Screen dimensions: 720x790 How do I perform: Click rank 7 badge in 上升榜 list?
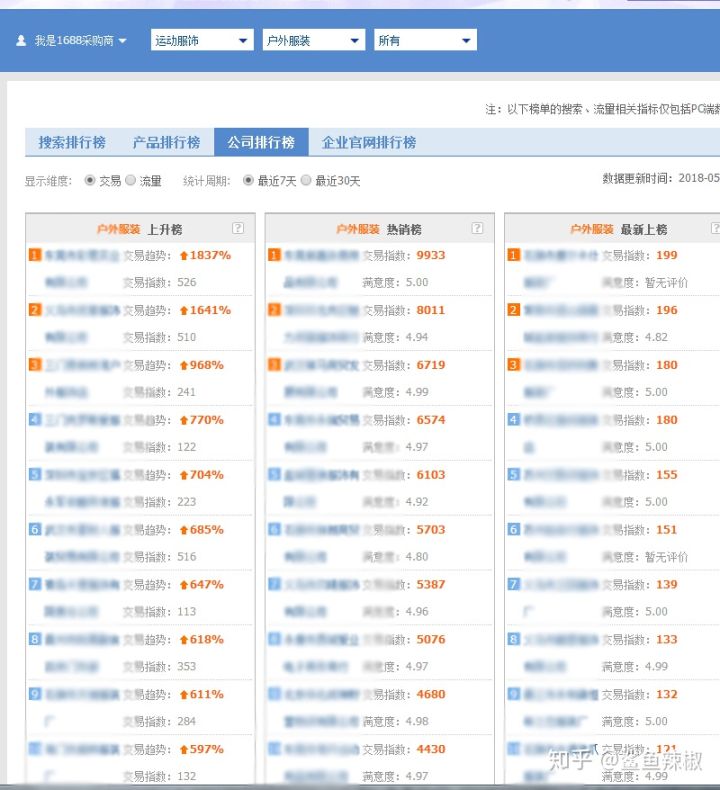pos(34,584)
